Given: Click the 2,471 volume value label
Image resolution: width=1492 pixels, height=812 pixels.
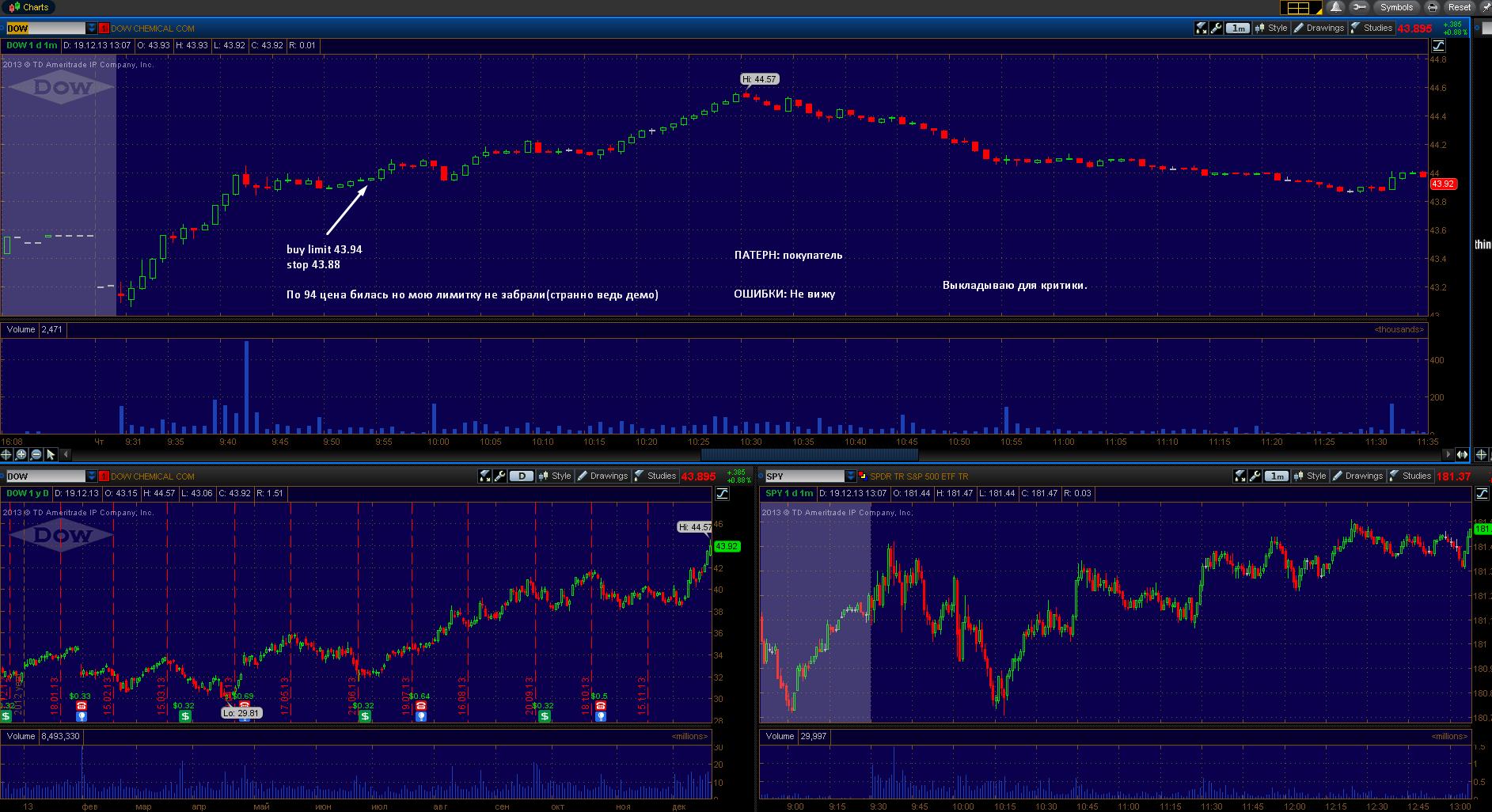Looking at the screenshot, I should [x=51, y=329].
